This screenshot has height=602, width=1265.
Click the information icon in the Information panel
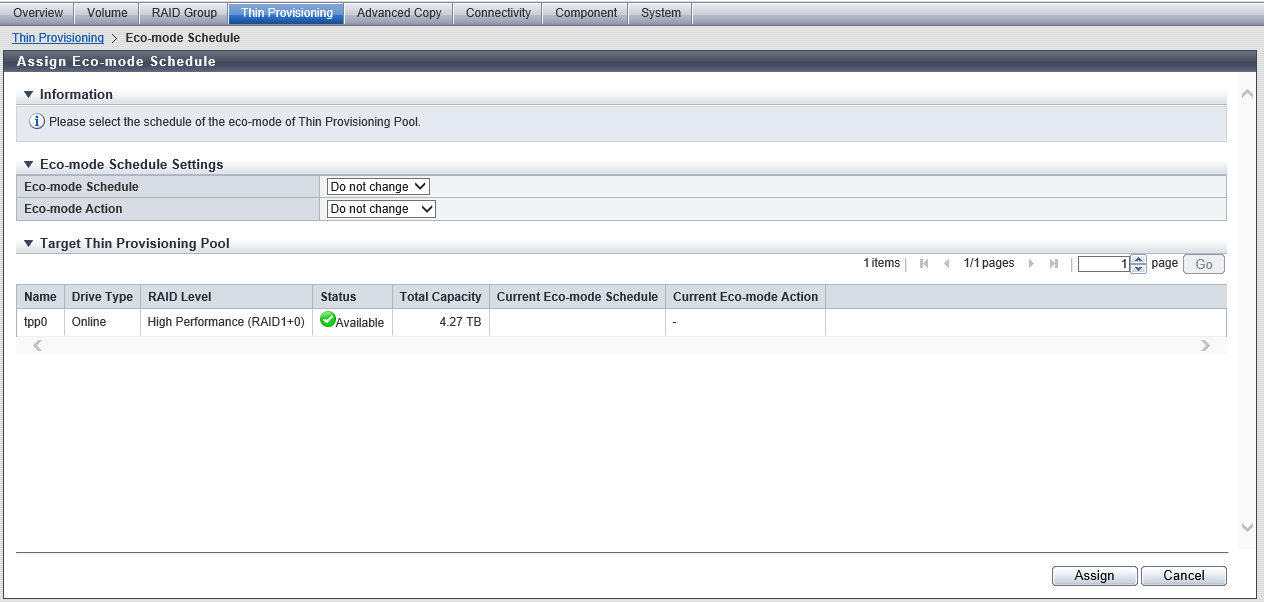37,122
